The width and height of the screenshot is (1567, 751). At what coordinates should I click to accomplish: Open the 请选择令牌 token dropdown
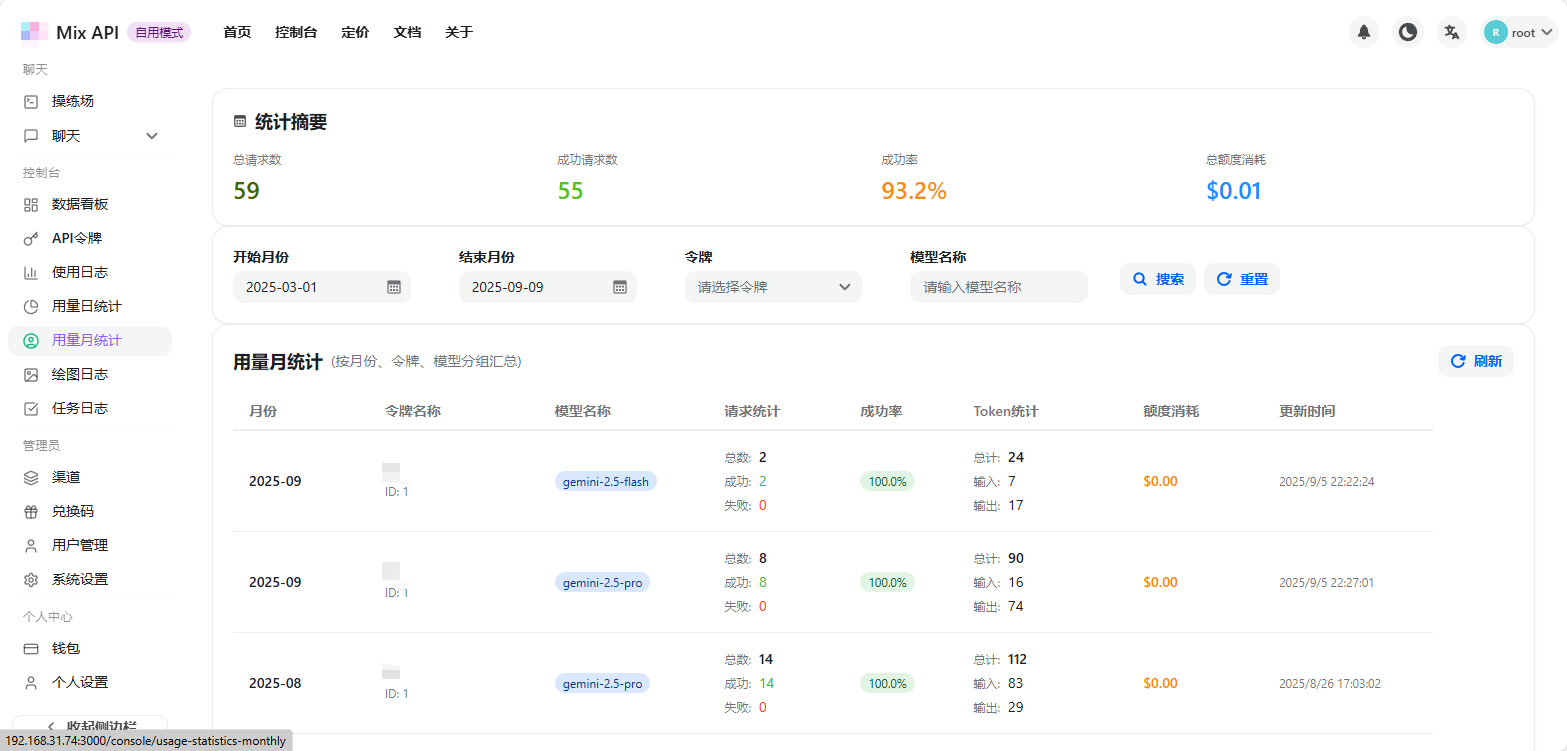click(x=772, y=287)
